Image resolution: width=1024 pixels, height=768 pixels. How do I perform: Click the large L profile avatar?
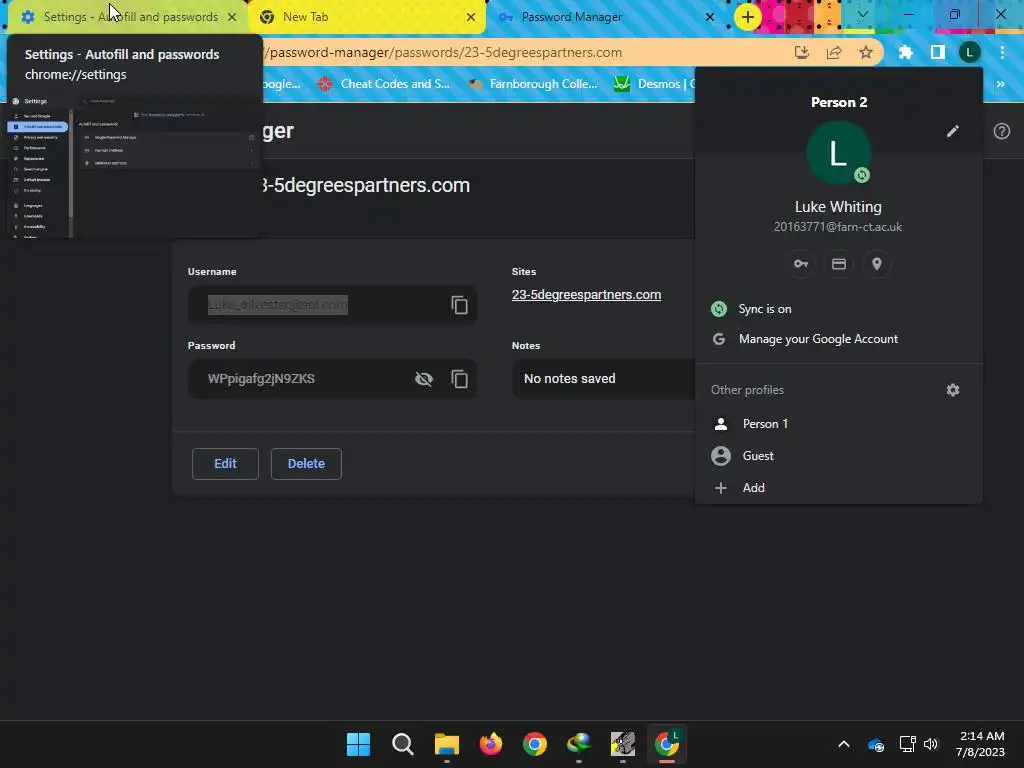[x=839, y=154]
